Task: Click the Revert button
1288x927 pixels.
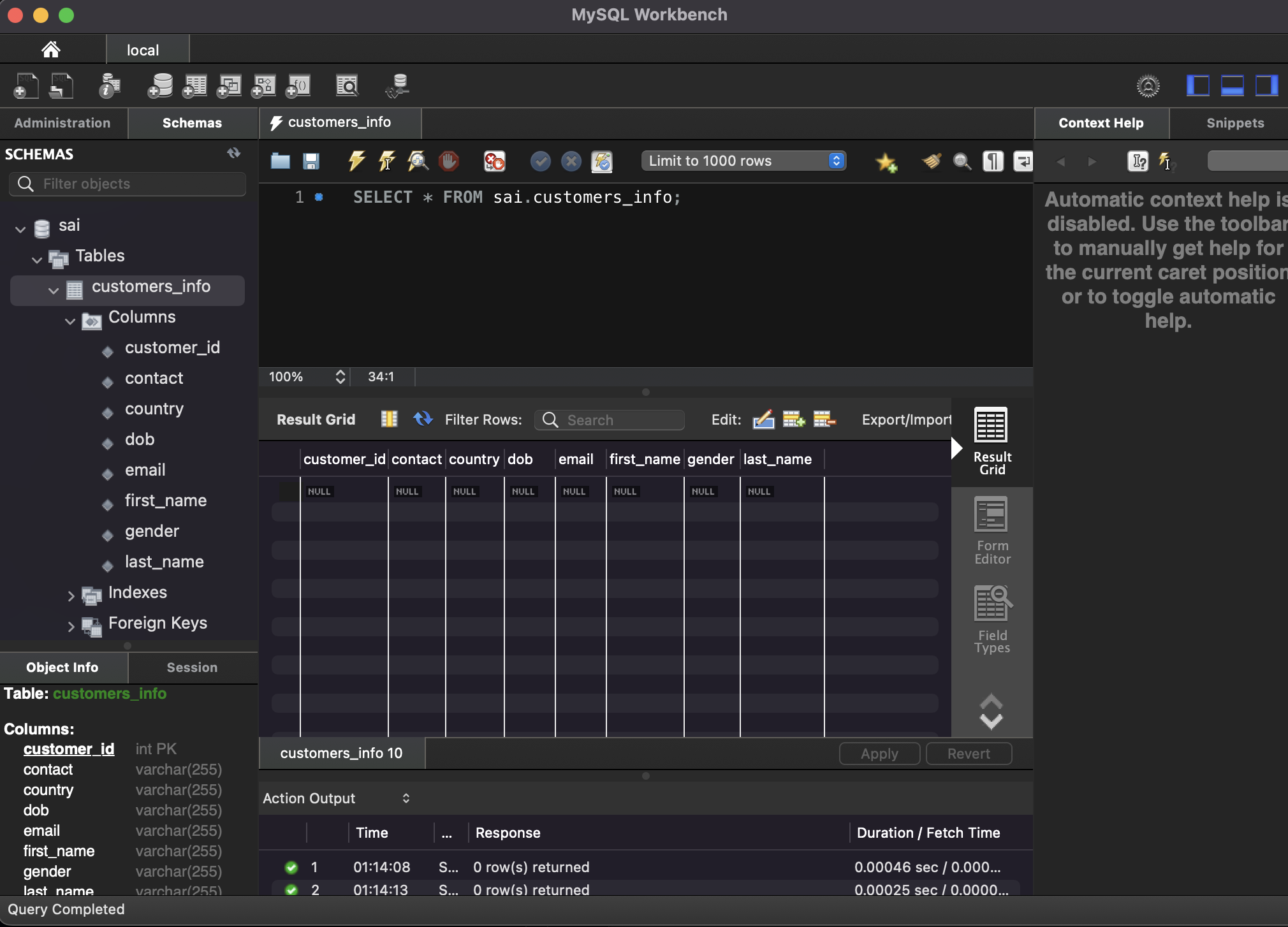Action: coord(968,754)
